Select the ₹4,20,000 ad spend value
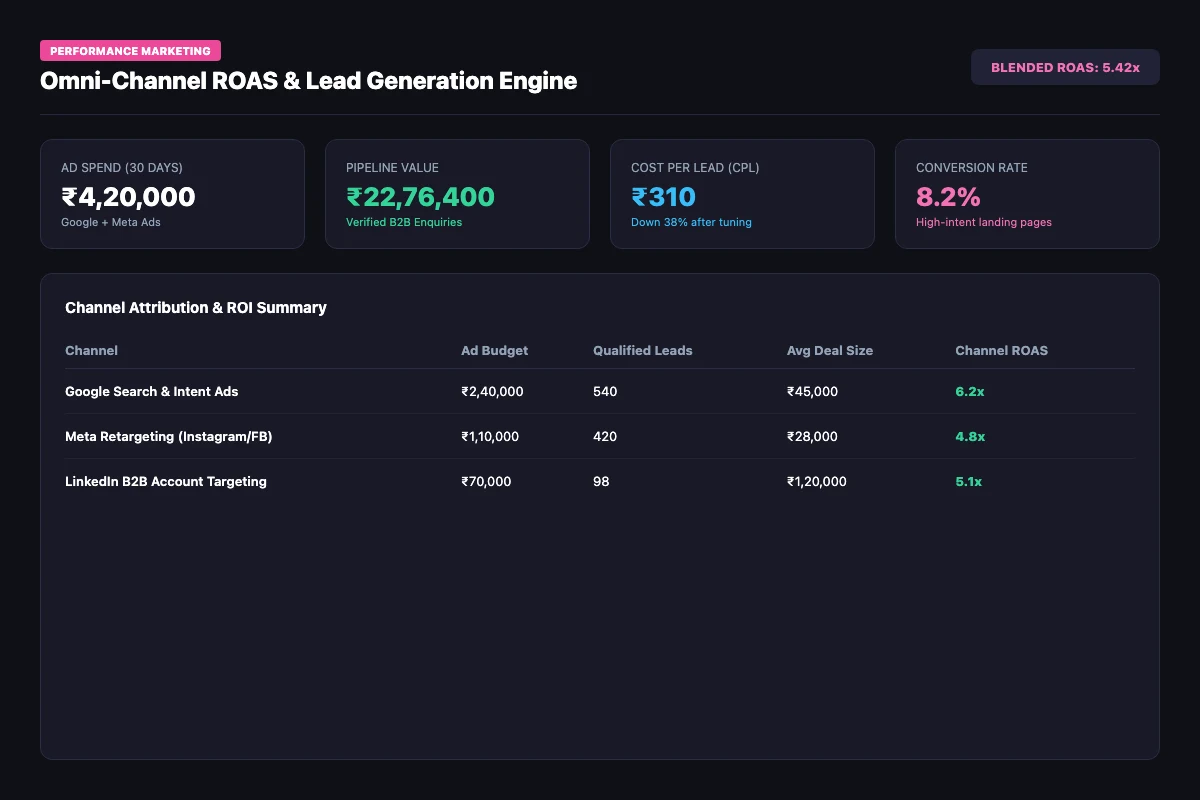1200x800 pixels. click(x=128, y=197)
